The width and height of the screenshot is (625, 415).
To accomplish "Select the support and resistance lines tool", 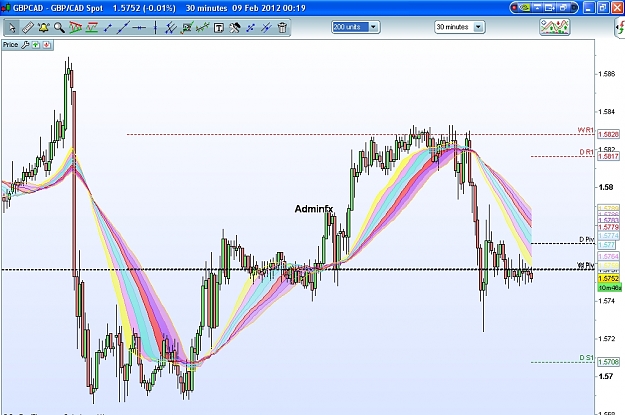I will (x=91, y=28).
